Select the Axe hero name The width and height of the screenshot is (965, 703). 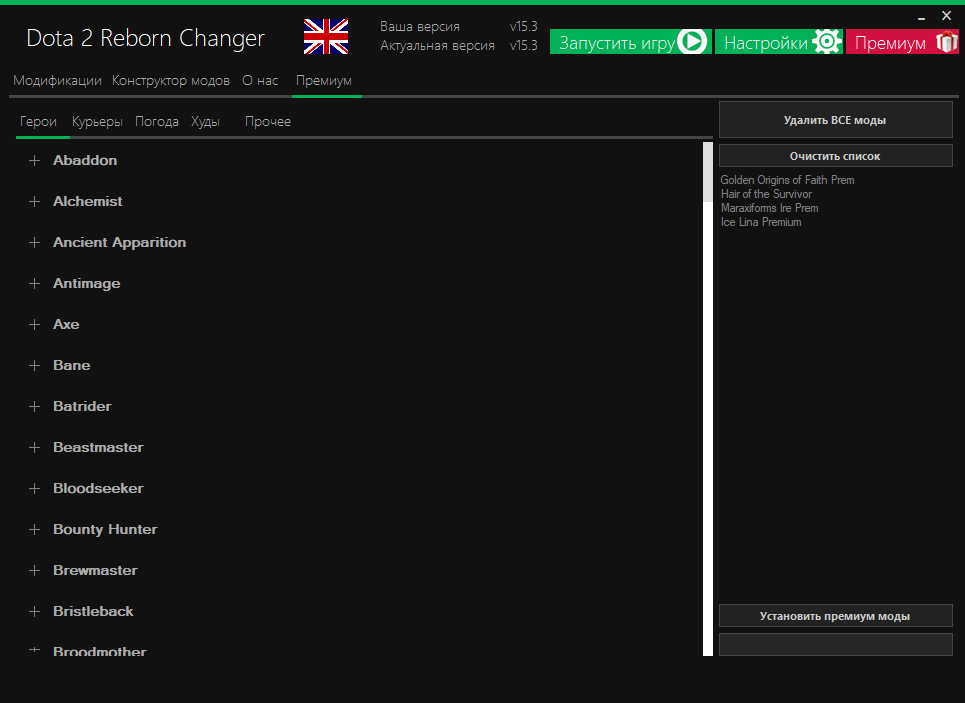point(66,324)
